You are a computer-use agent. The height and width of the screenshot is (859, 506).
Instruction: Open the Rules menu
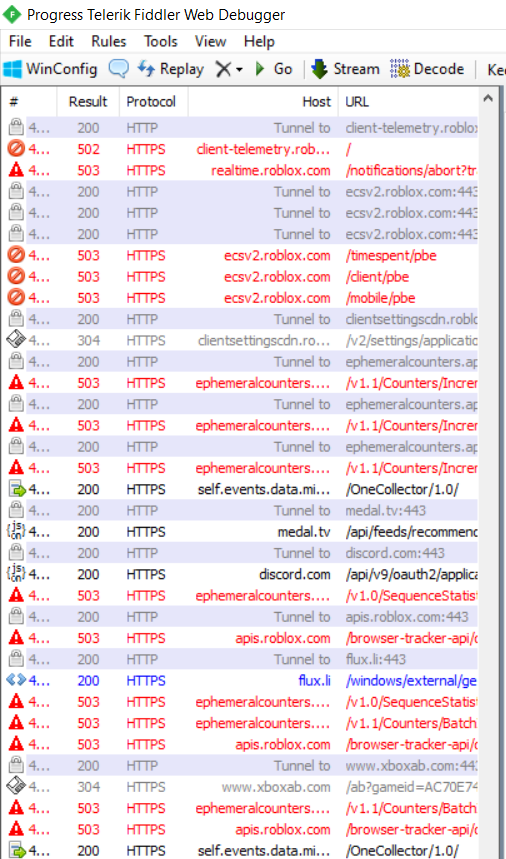108,42
